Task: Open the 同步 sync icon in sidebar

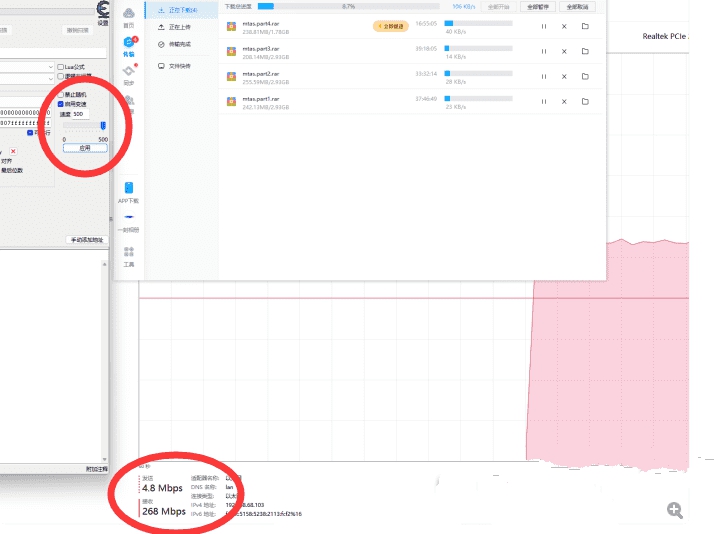Action: (x=129, y=73)
